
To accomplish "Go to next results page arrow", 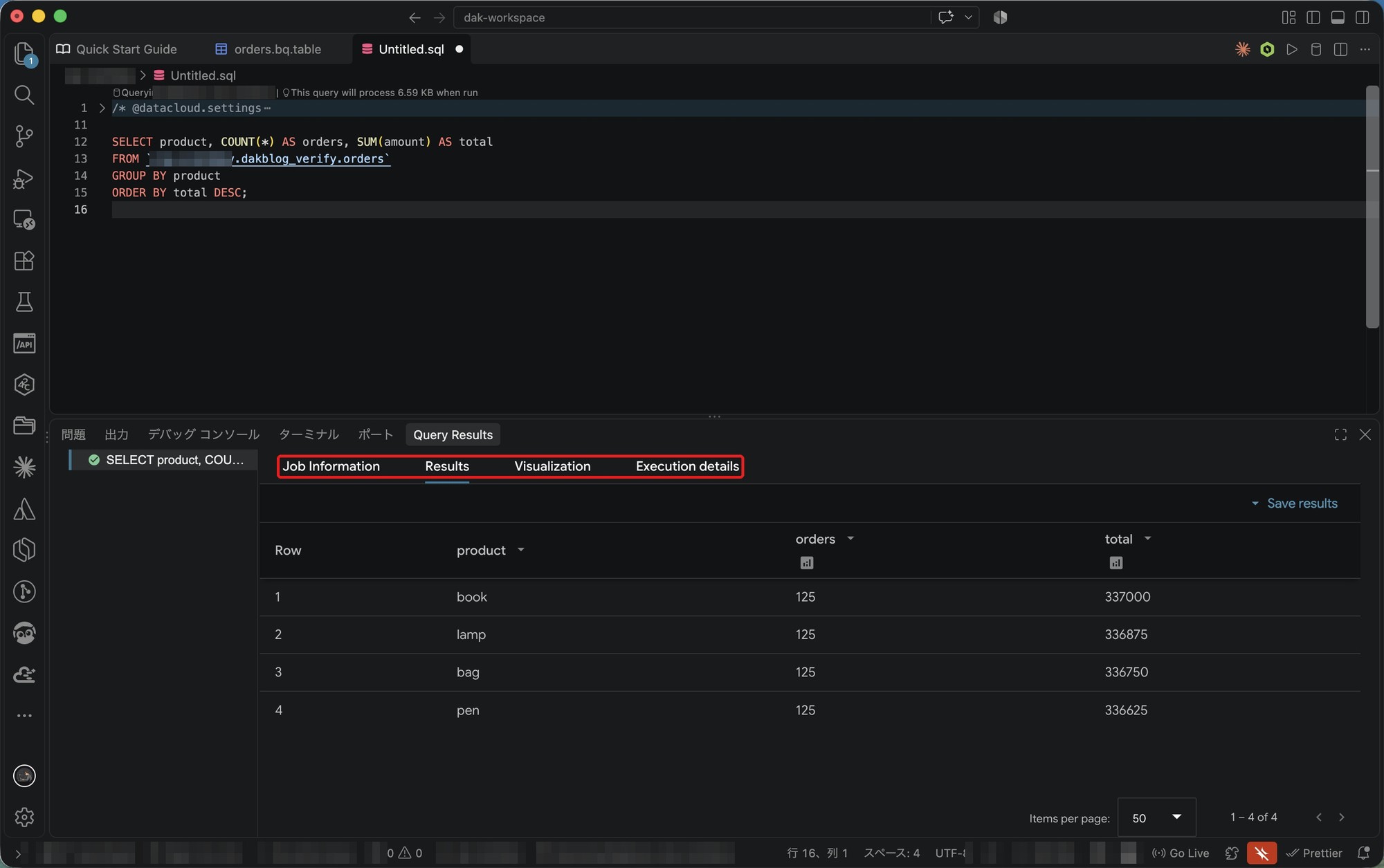I will pyautogui.click(x=1342, y=818).
